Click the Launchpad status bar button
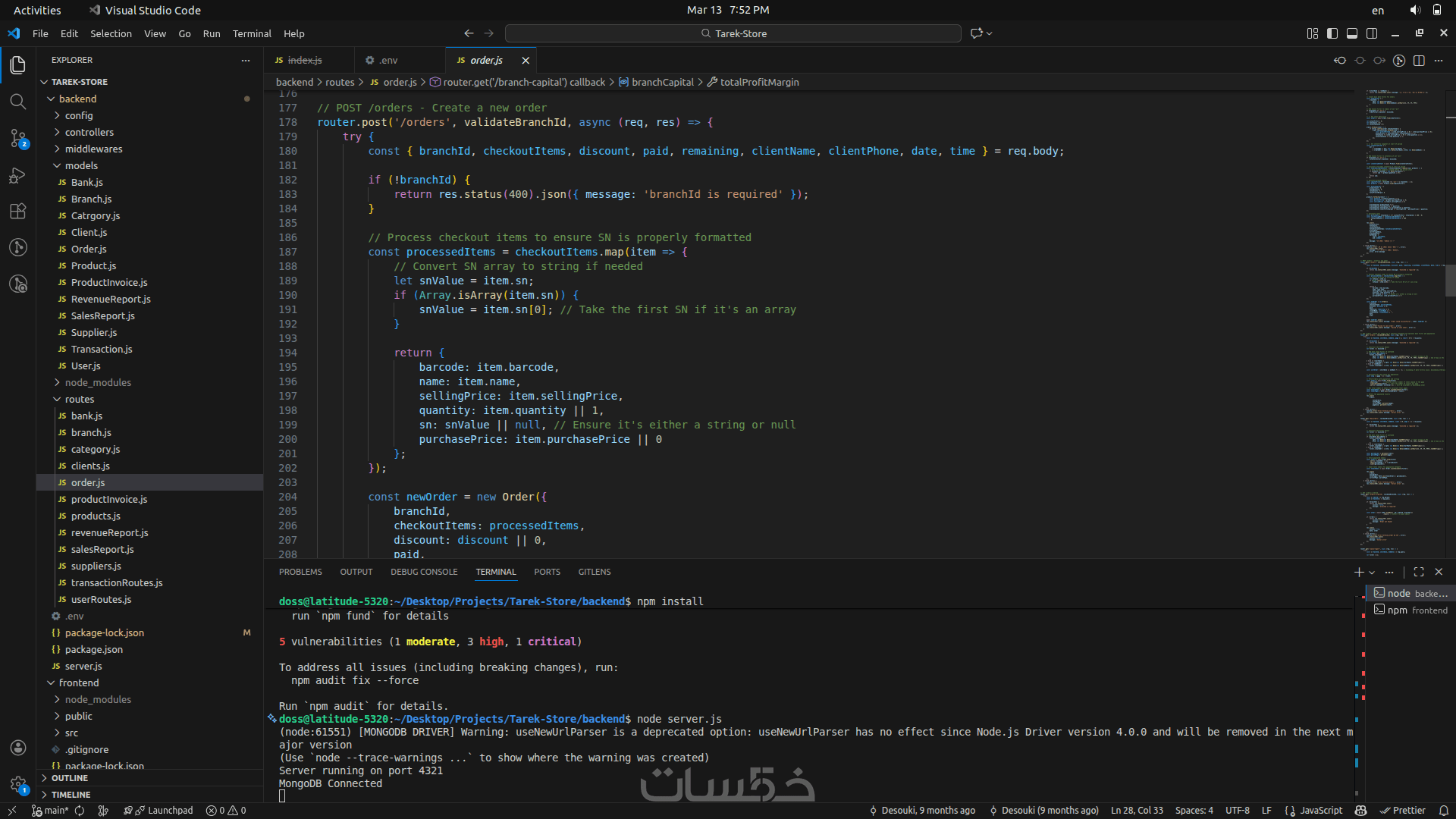Screen dimensions: 1456x819 (x=164, y=811)
